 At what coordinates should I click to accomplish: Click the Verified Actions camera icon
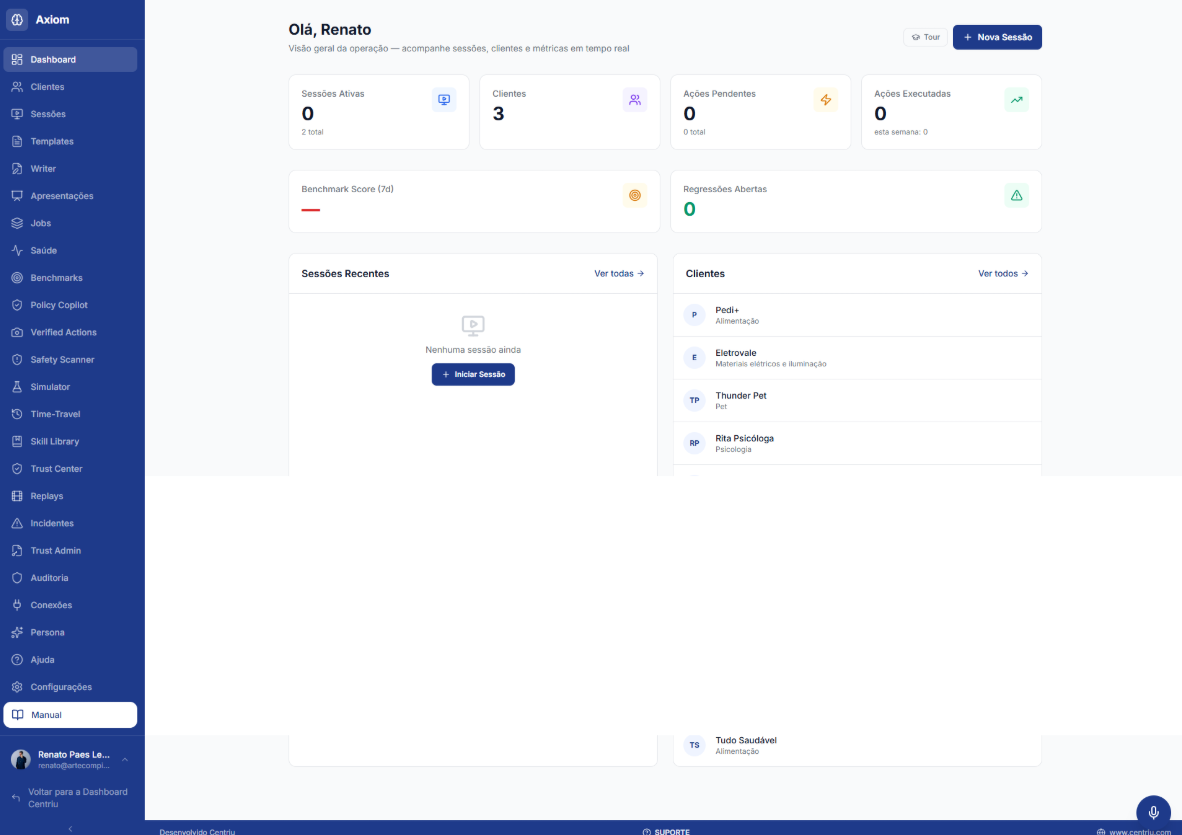(17, 332)
